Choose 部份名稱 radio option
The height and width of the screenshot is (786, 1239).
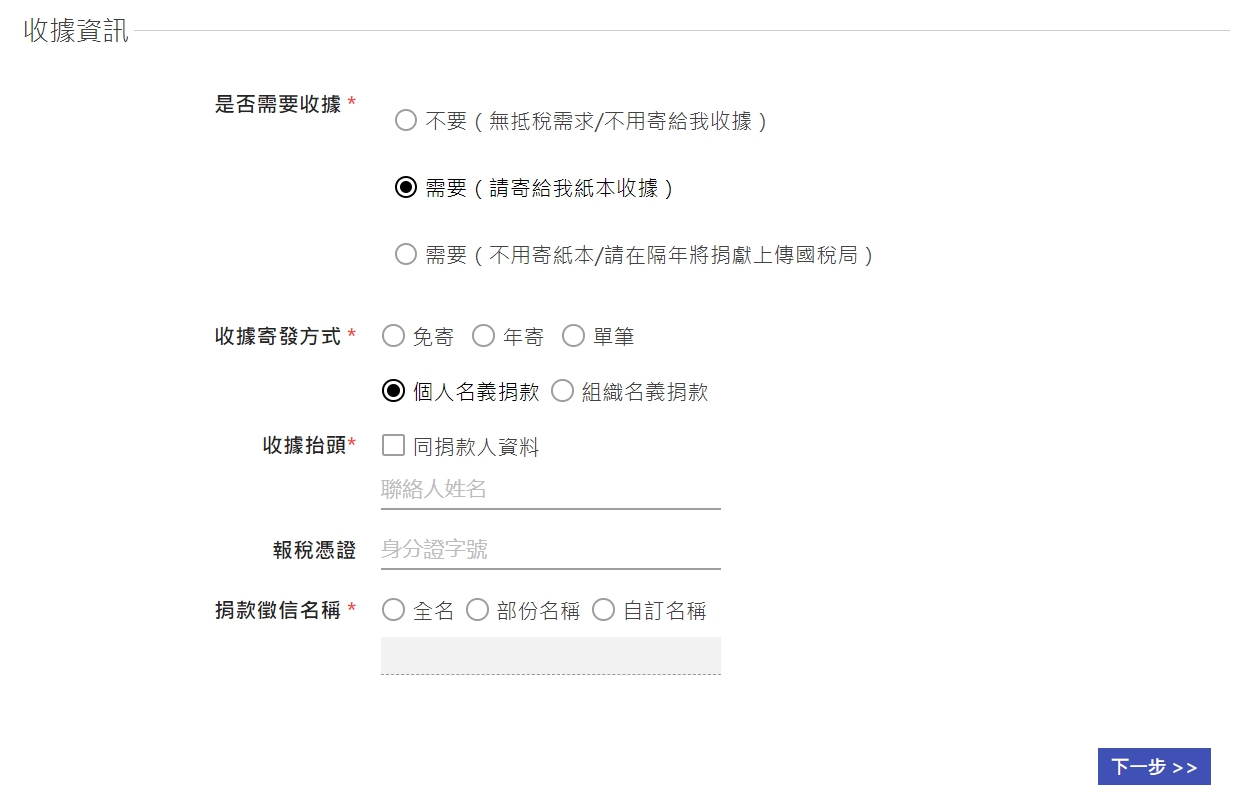pos(477,610)
